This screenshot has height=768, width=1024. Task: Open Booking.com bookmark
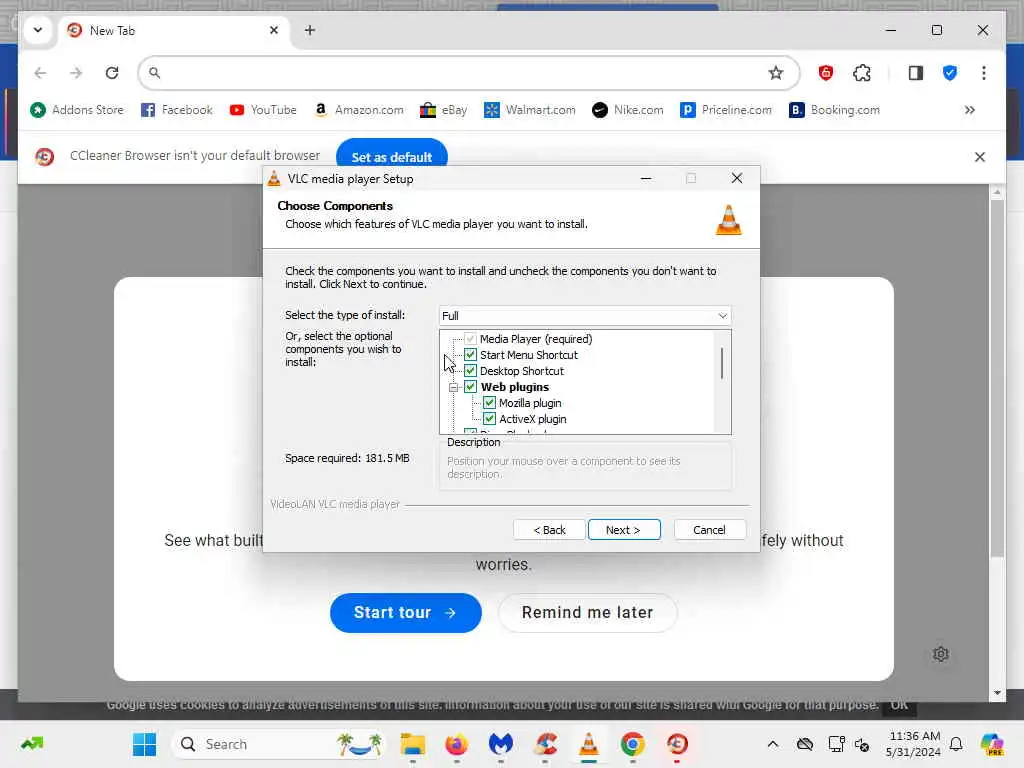tap(835, 110)
